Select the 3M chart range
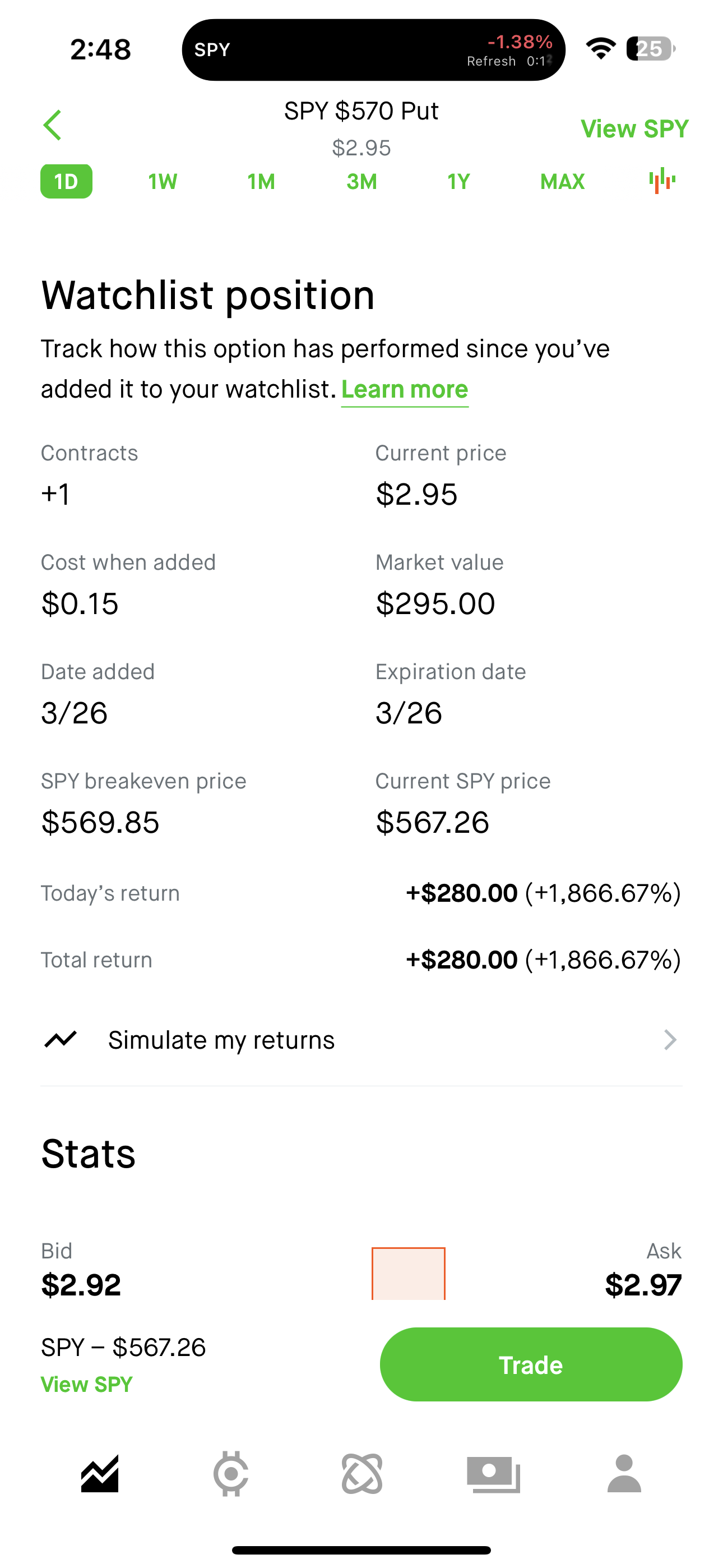 (361, 181)
